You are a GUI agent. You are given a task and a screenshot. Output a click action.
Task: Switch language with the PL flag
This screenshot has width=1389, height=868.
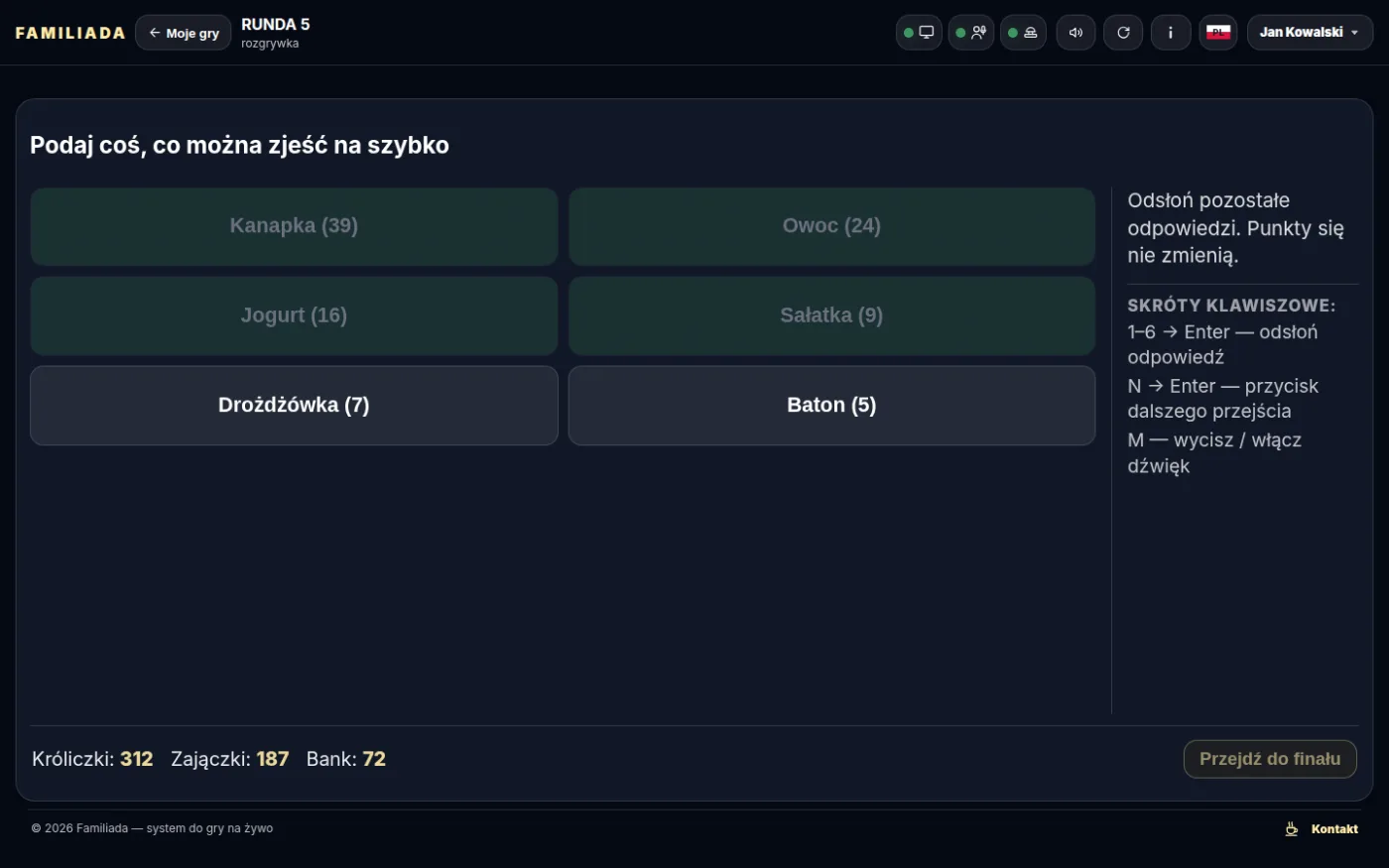1218,33
